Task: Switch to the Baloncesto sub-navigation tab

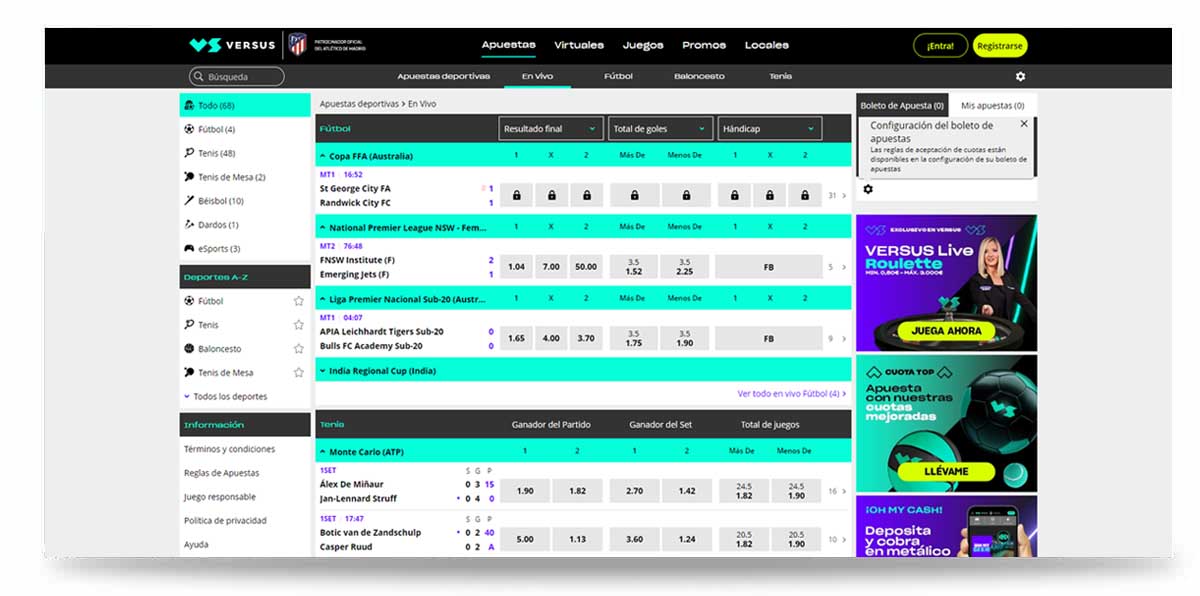Action: click(699, 77)
